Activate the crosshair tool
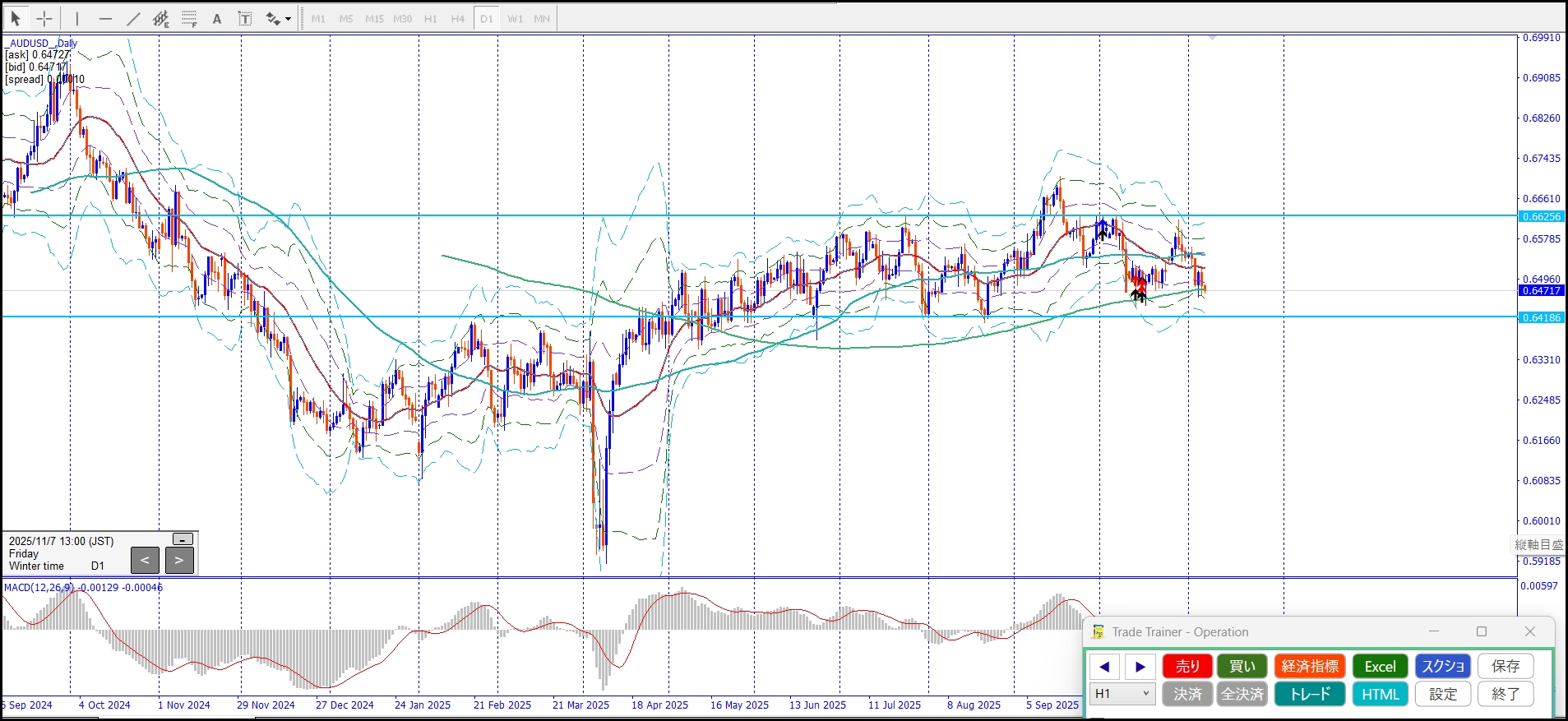 44,18
